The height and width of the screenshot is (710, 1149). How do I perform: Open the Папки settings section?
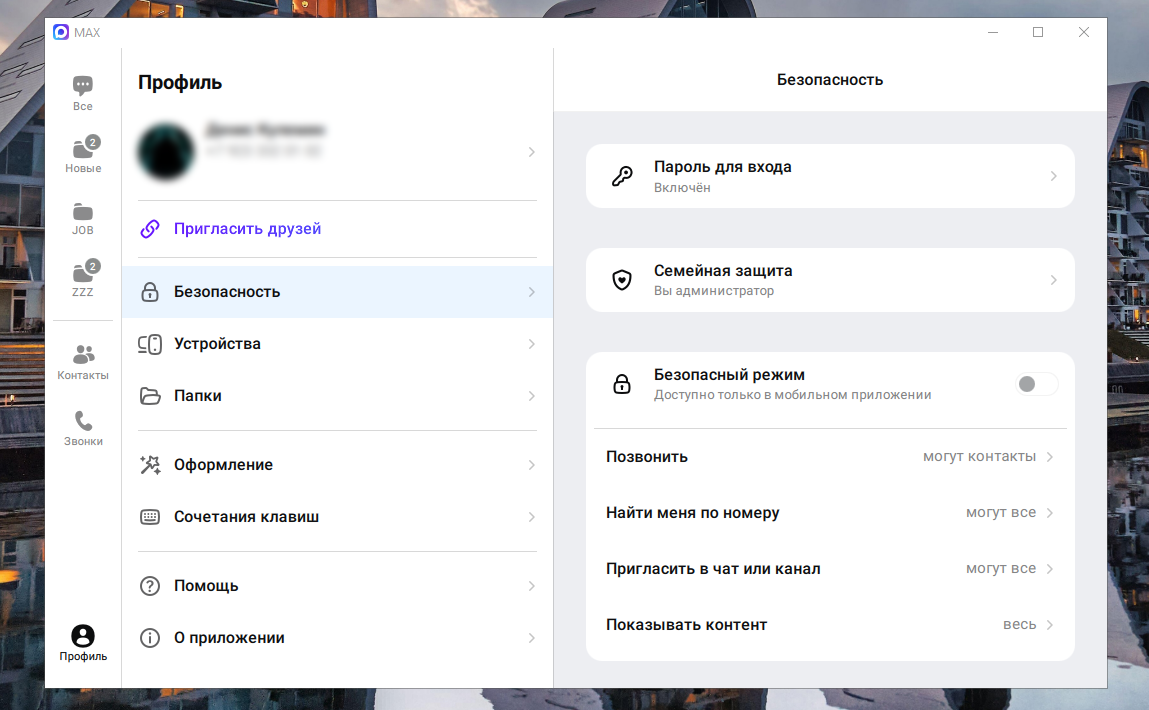click(336, 396)
